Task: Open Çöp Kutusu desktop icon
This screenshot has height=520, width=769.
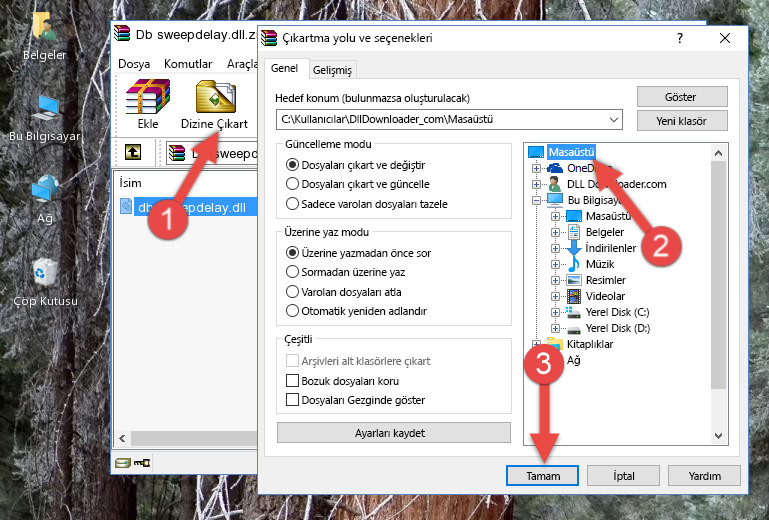Action: tap(45, 282)
